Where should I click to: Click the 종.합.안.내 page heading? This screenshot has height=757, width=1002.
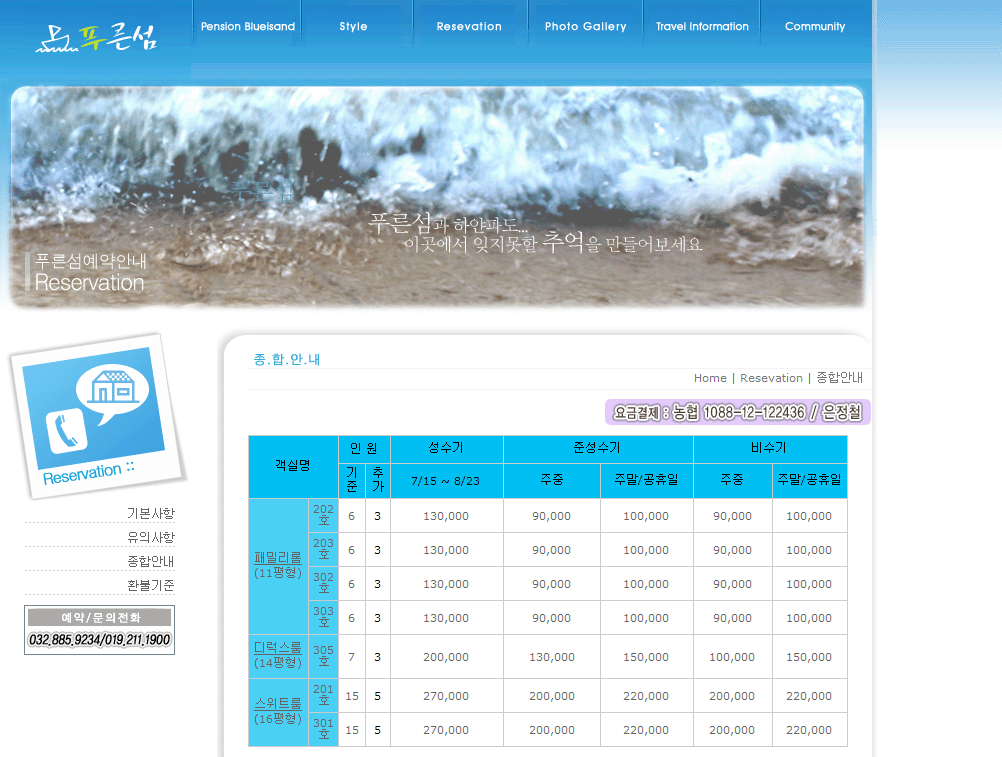287,359
